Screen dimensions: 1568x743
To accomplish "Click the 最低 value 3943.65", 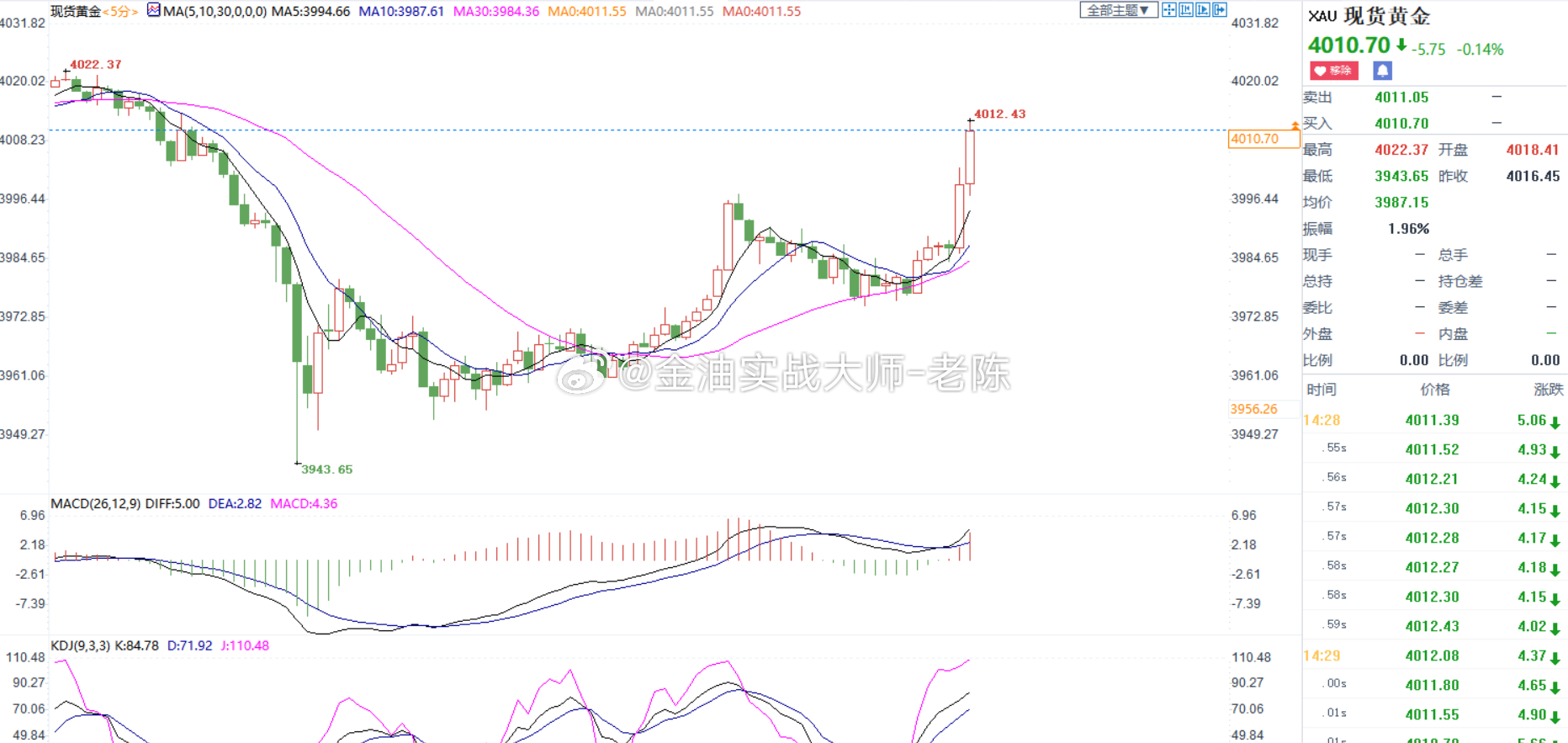I will coord(1401,176).
